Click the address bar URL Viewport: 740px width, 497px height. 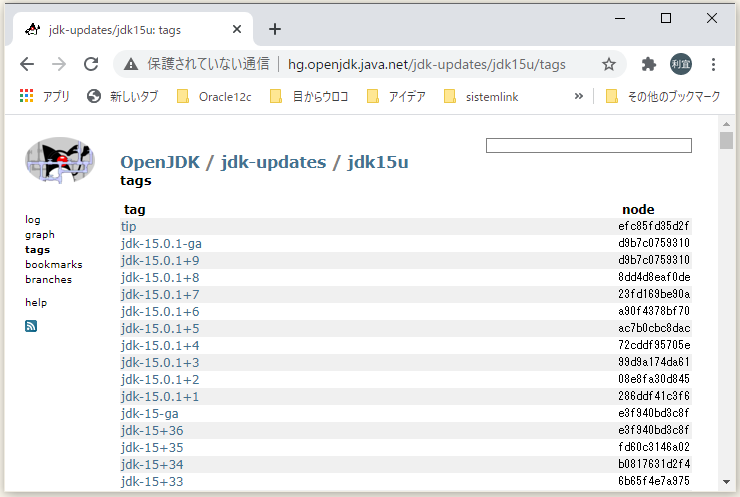(427, 64)
